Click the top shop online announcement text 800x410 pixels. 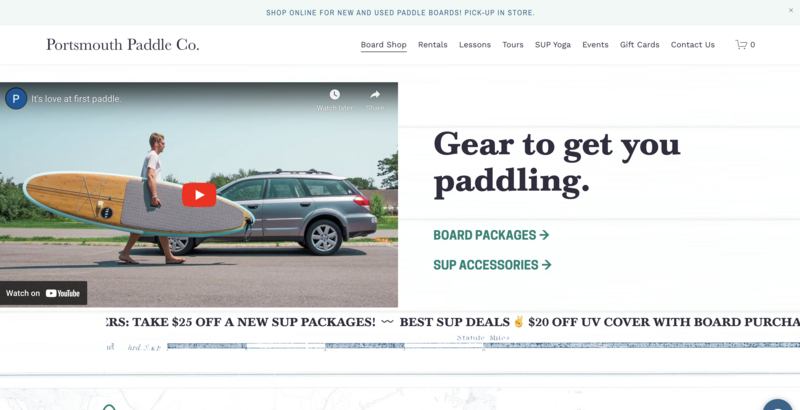(x=401, y=13)
